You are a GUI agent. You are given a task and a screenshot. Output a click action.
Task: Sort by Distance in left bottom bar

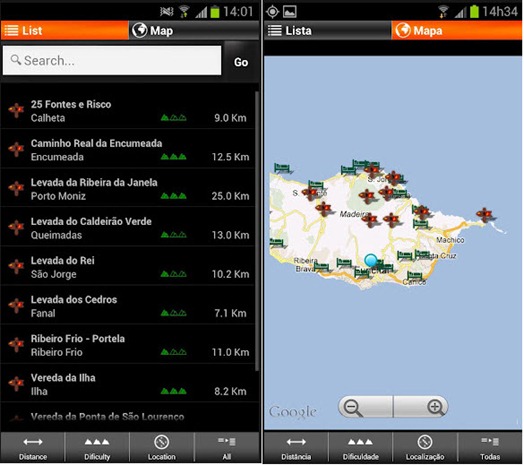(x=33, y=448)
